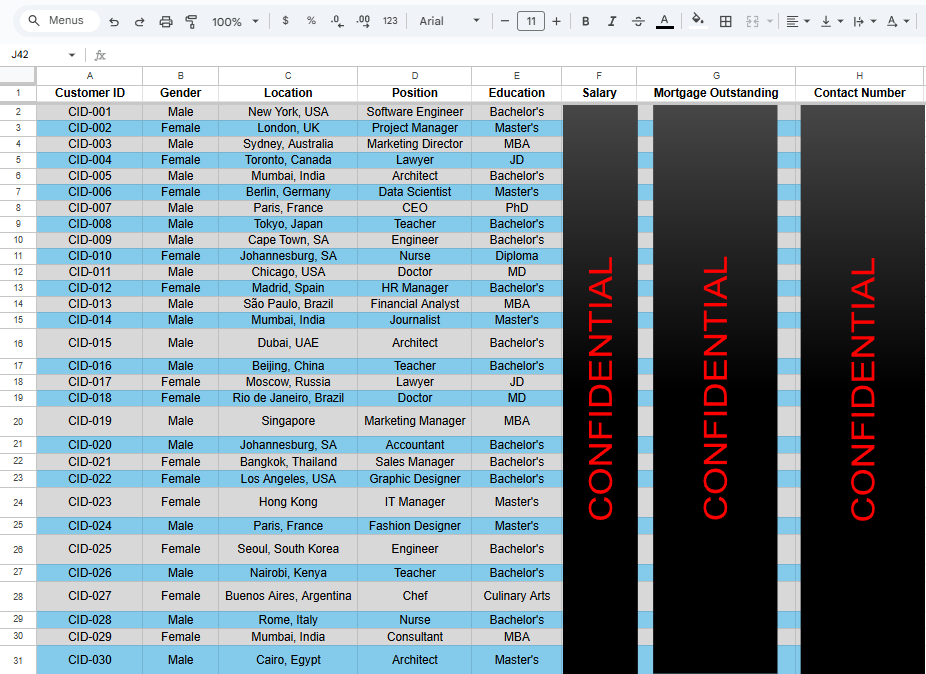Open the fill color picker

pyautogui.click(x=697, y=21)
